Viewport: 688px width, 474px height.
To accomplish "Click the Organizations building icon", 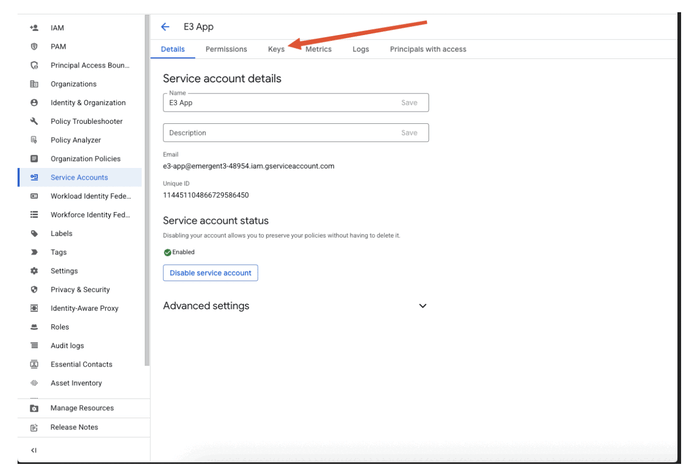I will tap(34, 84).
